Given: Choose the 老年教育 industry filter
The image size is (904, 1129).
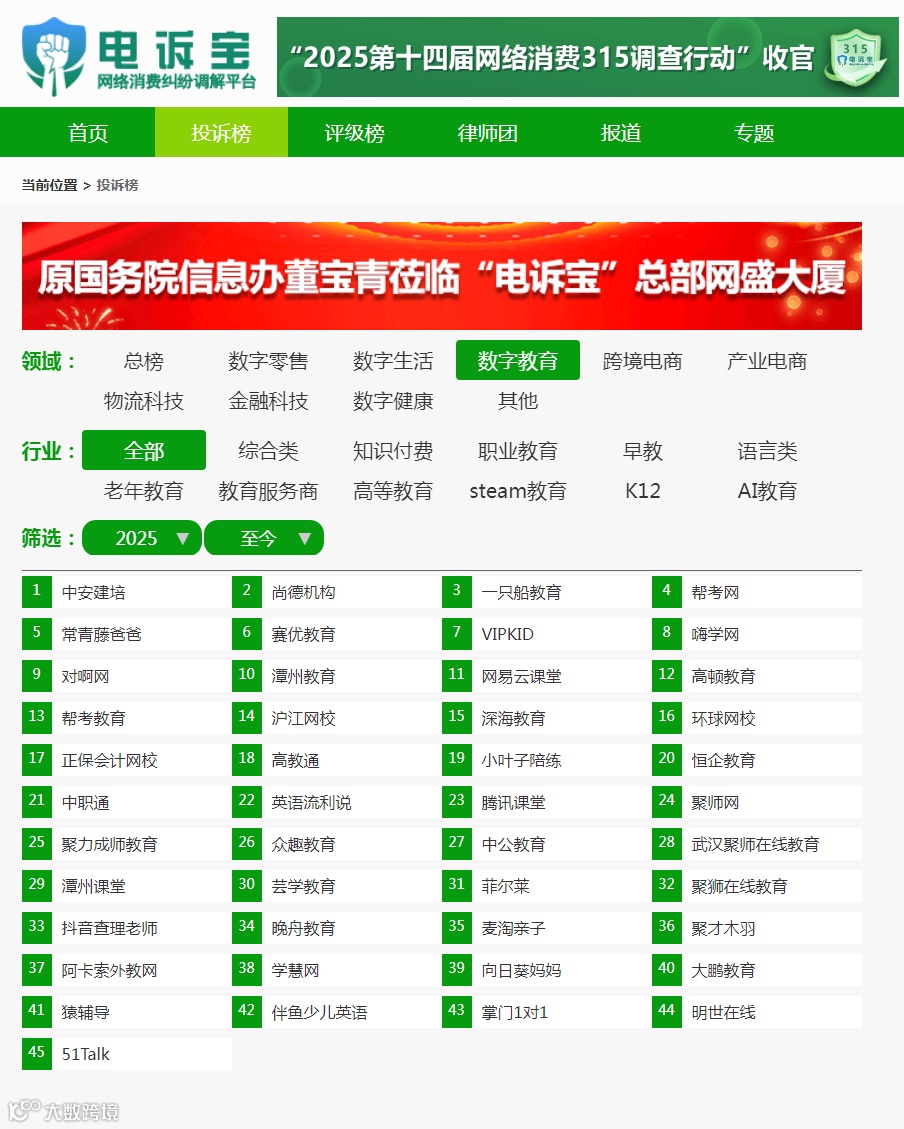Looking at the screenshot, I should coord(144,490).
